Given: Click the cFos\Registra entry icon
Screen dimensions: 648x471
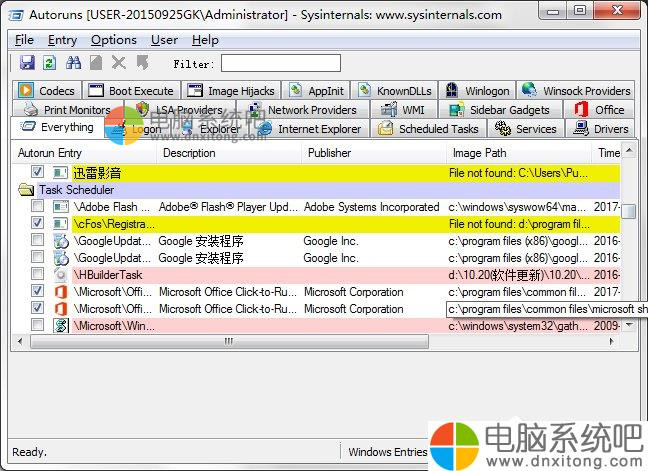Looking at the screenshot, I should [x=61, y=224].
